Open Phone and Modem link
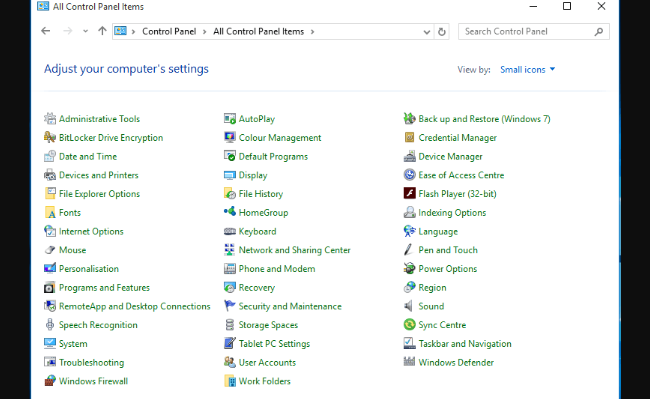The height and width of the screenshot is (399, 650). [x=276, y=268]
